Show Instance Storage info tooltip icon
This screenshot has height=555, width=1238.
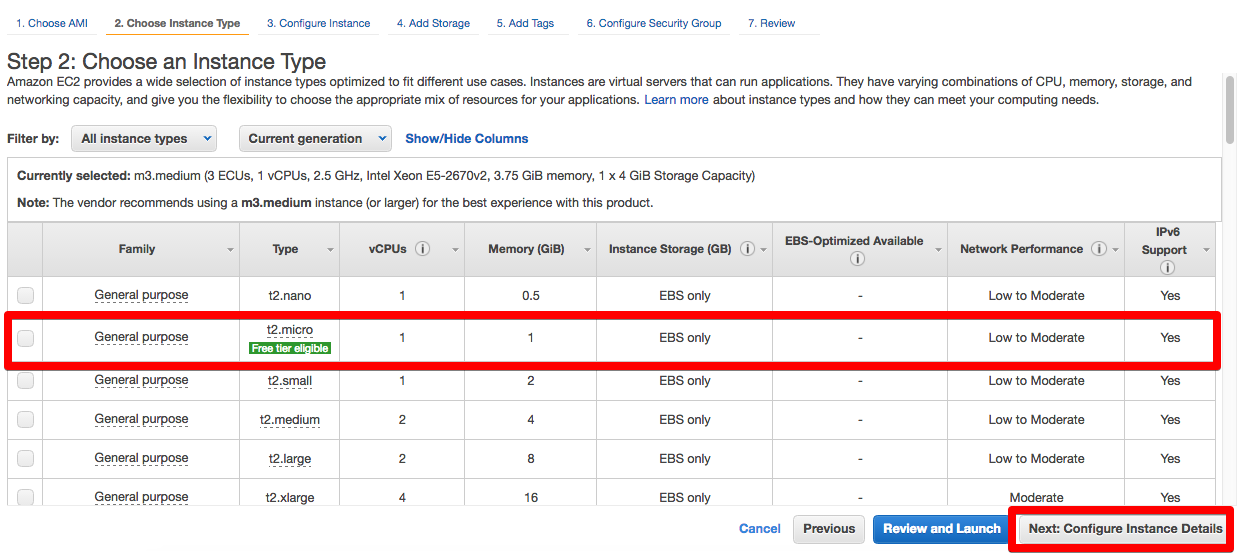pos(747,249)
